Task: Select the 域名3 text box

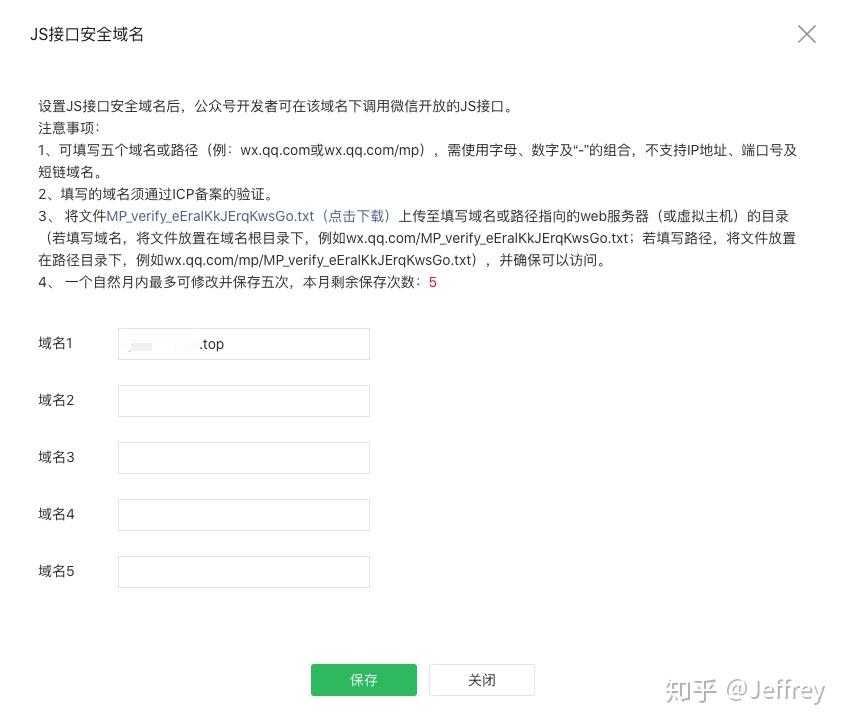Action: point(244,458)
